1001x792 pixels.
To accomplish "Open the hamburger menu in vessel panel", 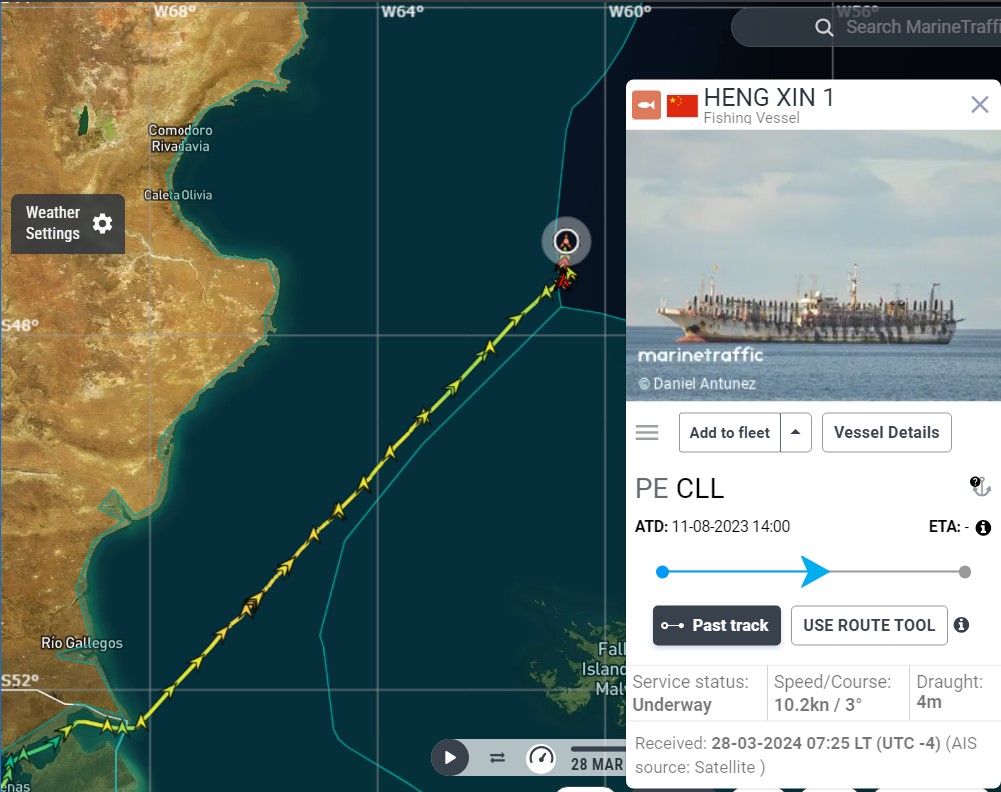I will click(647, 433).
